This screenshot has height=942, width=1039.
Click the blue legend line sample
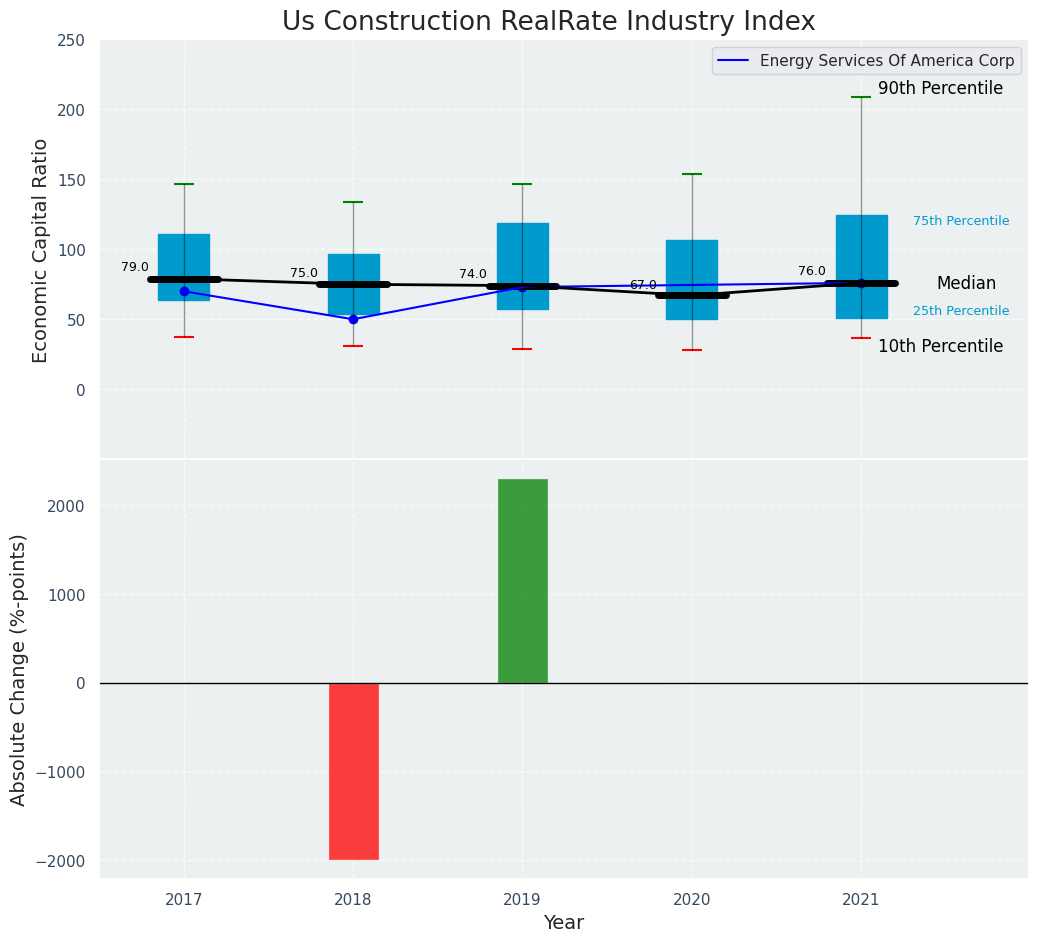coord(735,61)
